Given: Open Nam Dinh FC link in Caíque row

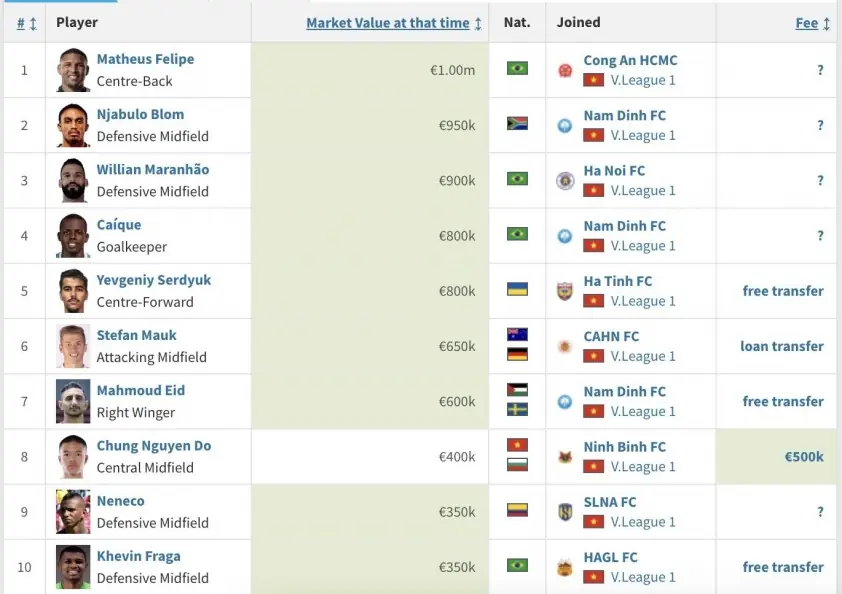Looking at the screenshot, I should pos(624,226).
